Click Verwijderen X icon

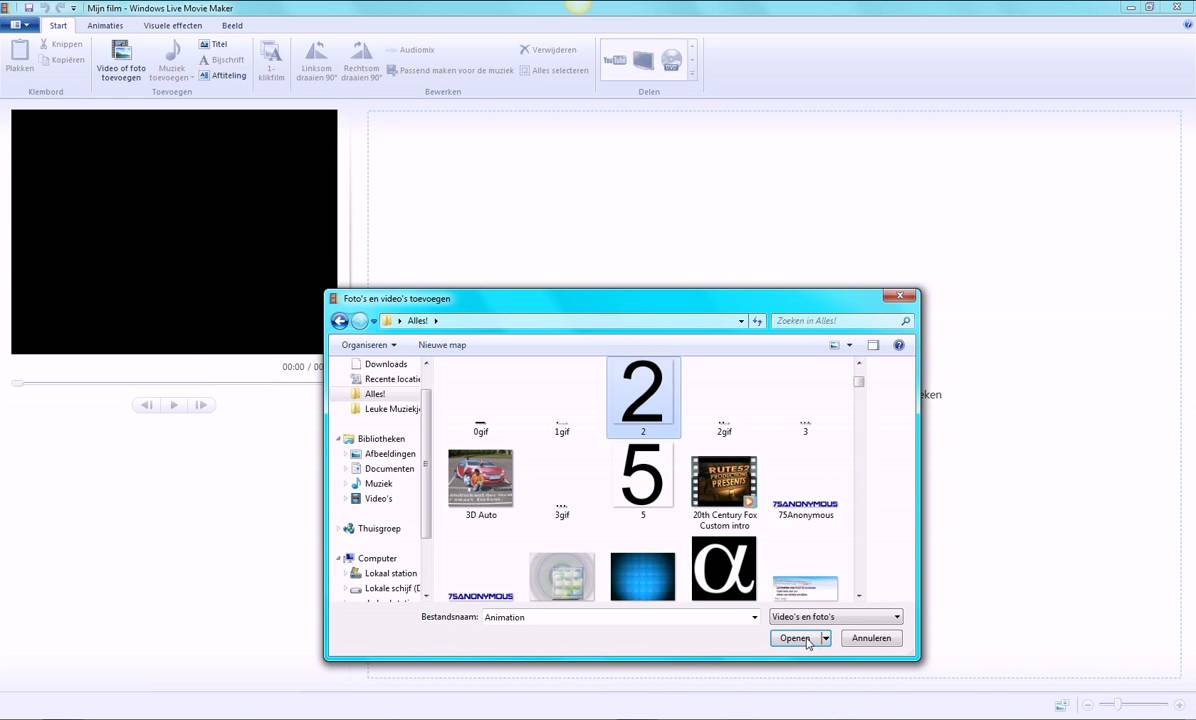[524, 50]
